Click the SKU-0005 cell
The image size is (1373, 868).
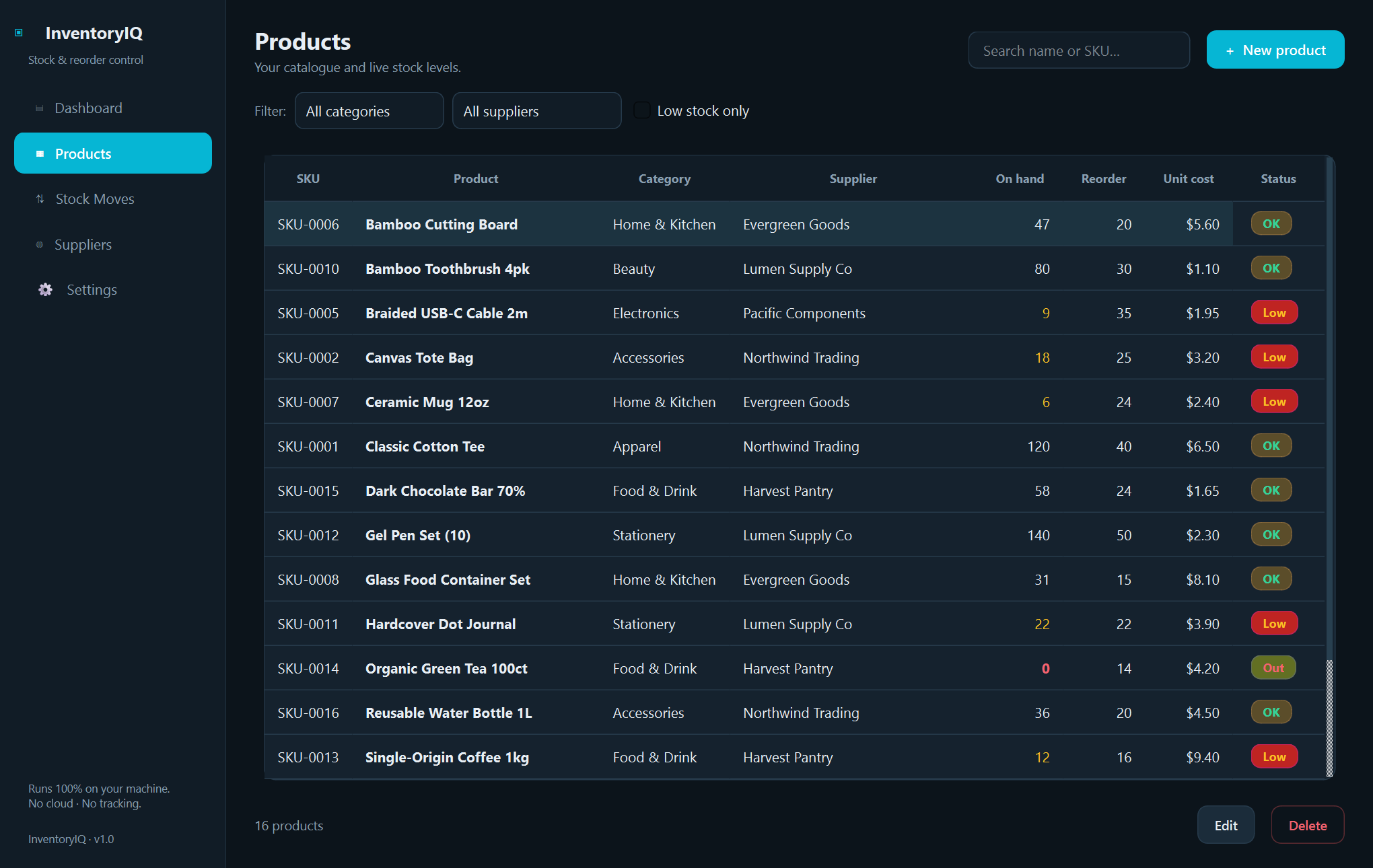point(308,314)
